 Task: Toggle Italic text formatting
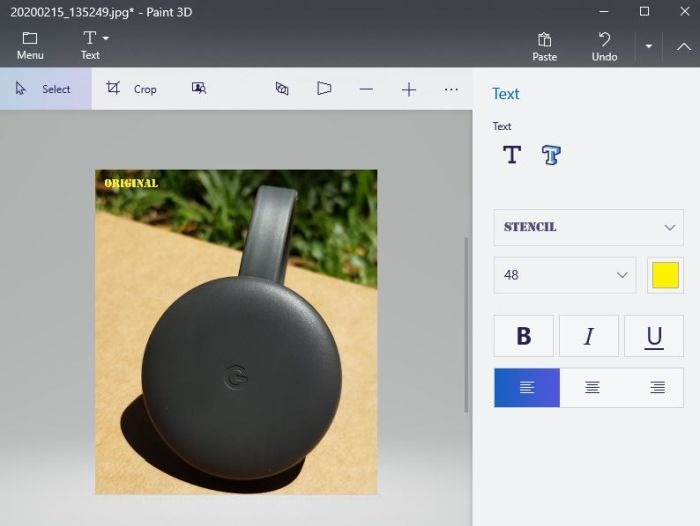pyautogui.click(x=588, y=336)
